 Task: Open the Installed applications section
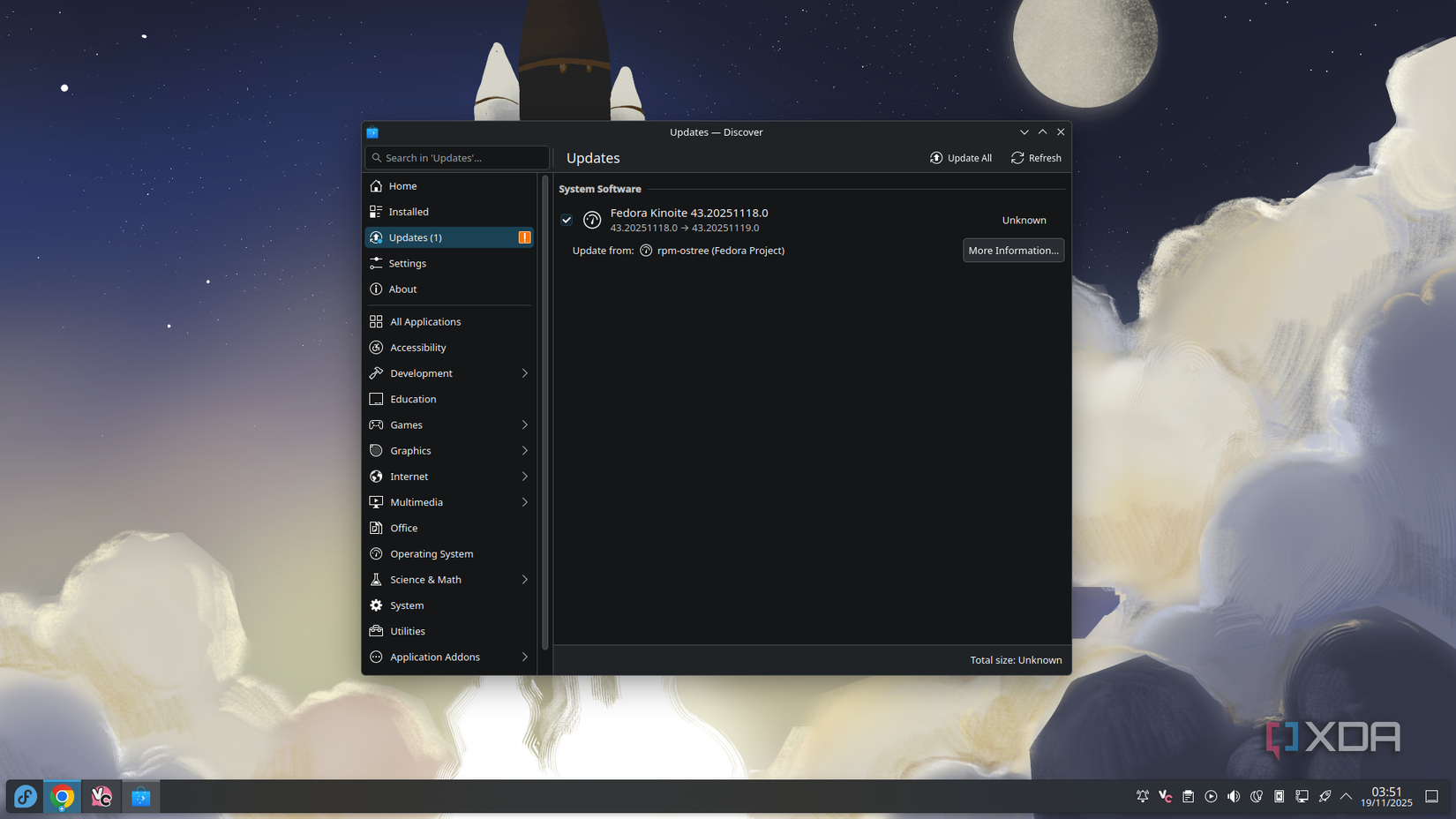(x=409, y=212)
